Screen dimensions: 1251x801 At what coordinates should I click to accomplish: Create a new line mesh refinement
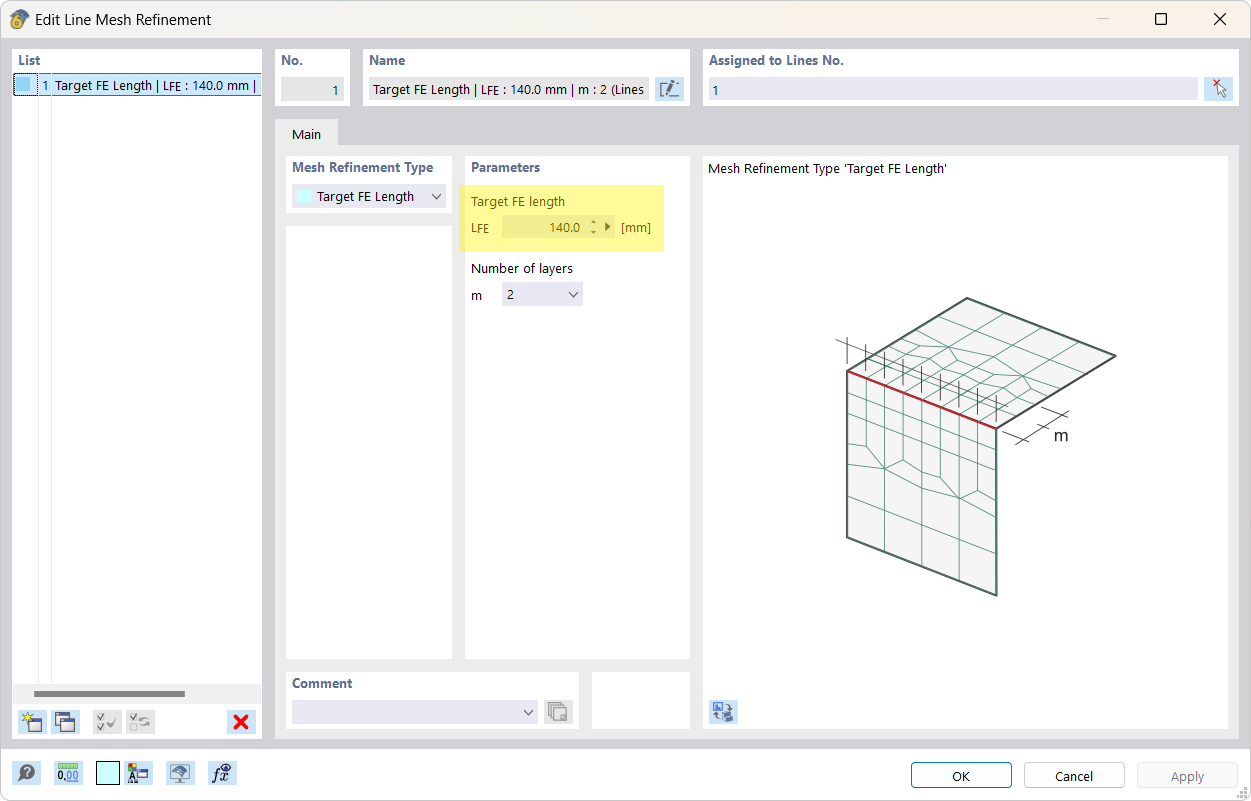pos(31,721)
